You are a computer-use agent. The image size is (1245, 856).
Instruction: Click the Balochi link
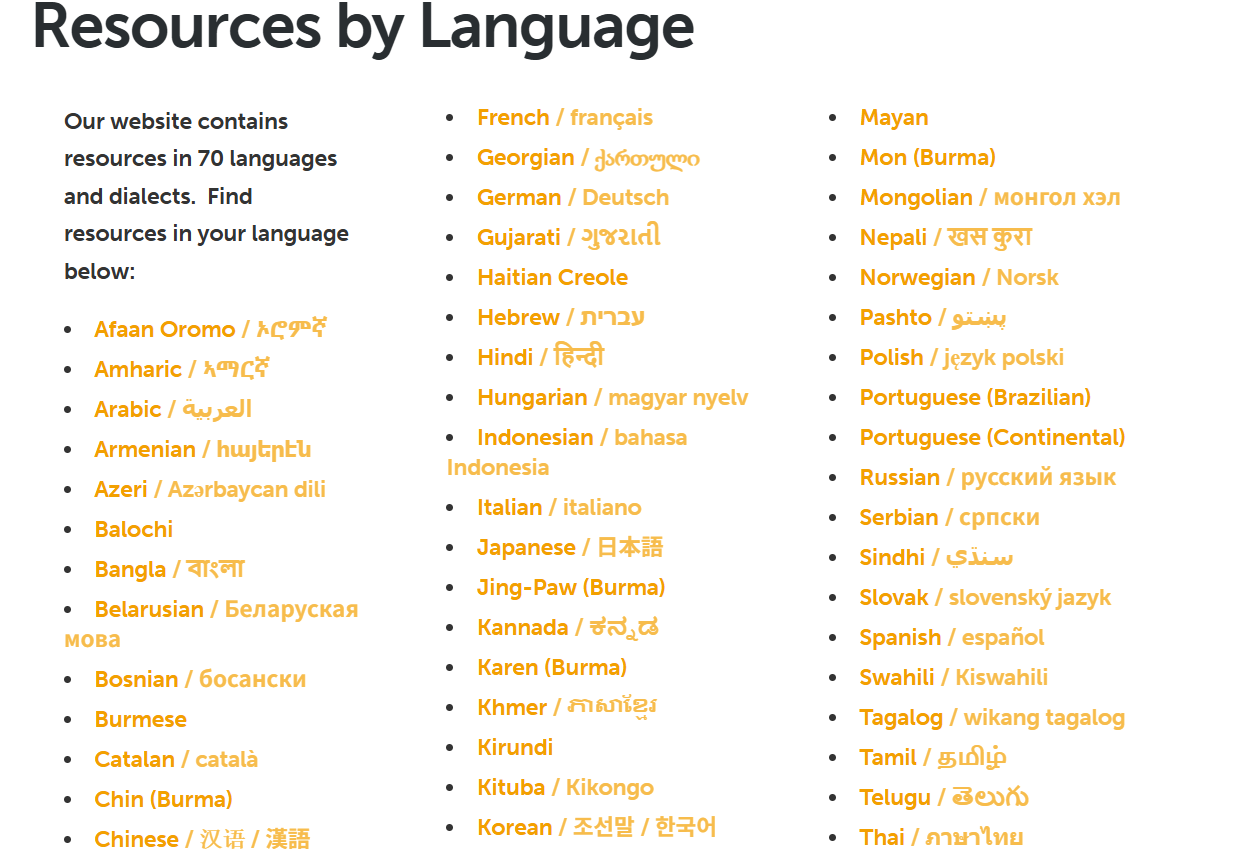point(134,529)
